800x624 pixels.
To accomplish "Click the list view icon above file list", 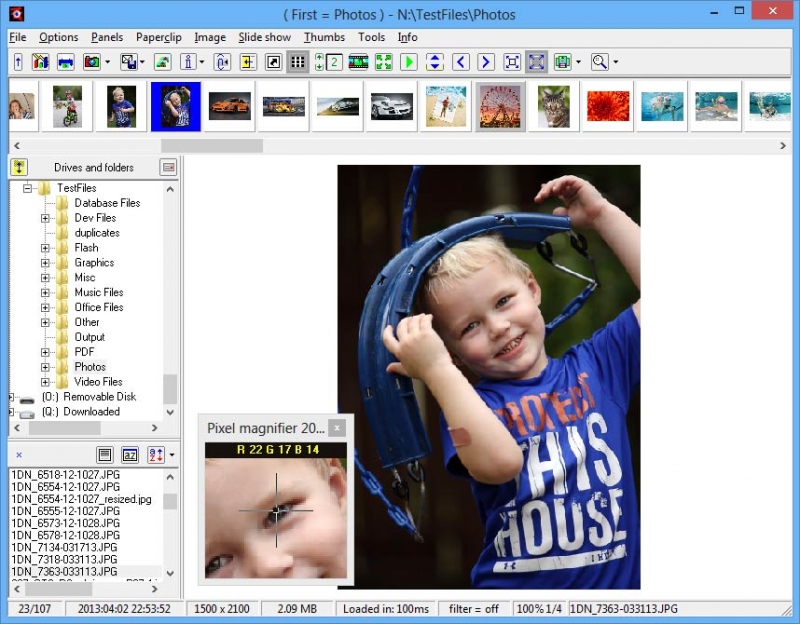I will 105,455.
